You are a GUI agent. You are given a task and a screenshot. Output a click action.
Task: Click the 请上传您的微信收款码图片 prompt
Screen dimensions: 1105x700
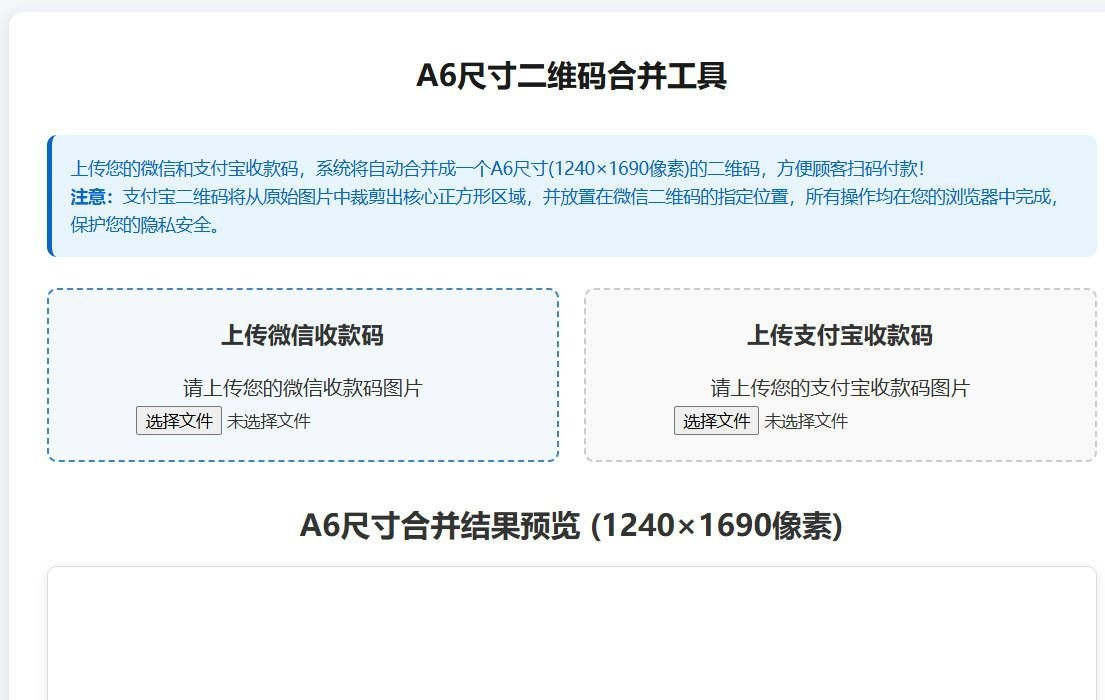click(x=302, y=388)
